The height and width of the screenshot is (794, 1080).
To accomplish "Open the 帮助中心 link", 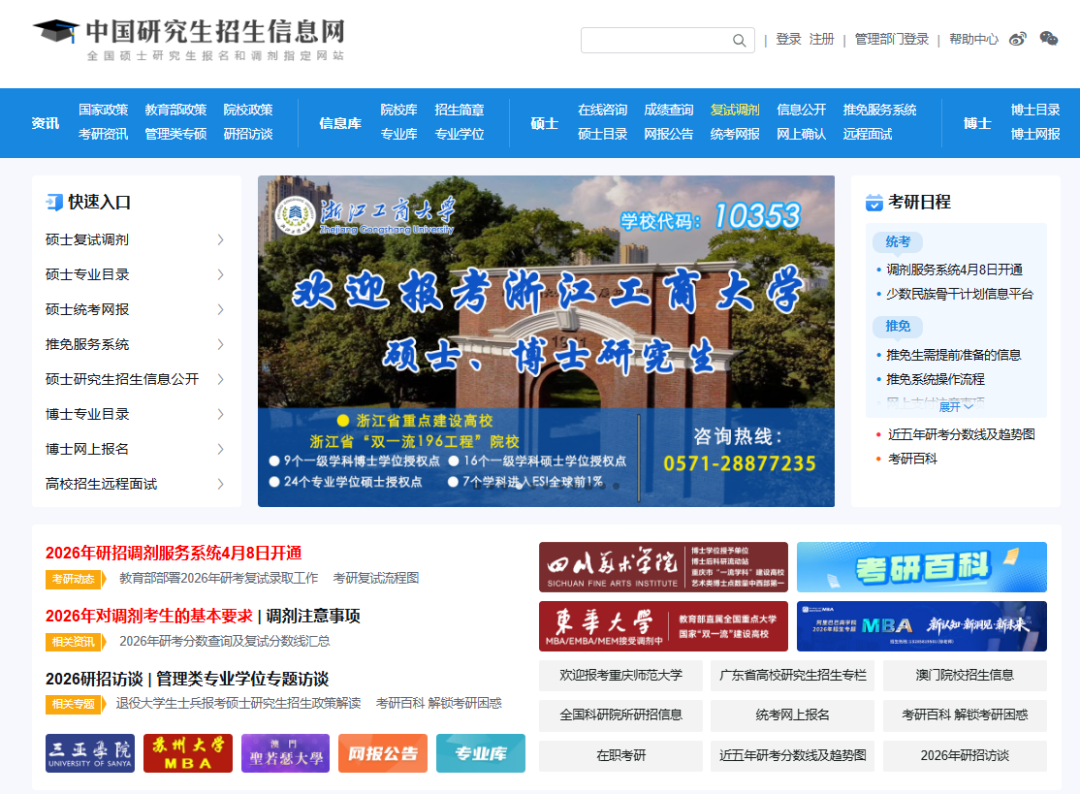I will click(973, 39).
